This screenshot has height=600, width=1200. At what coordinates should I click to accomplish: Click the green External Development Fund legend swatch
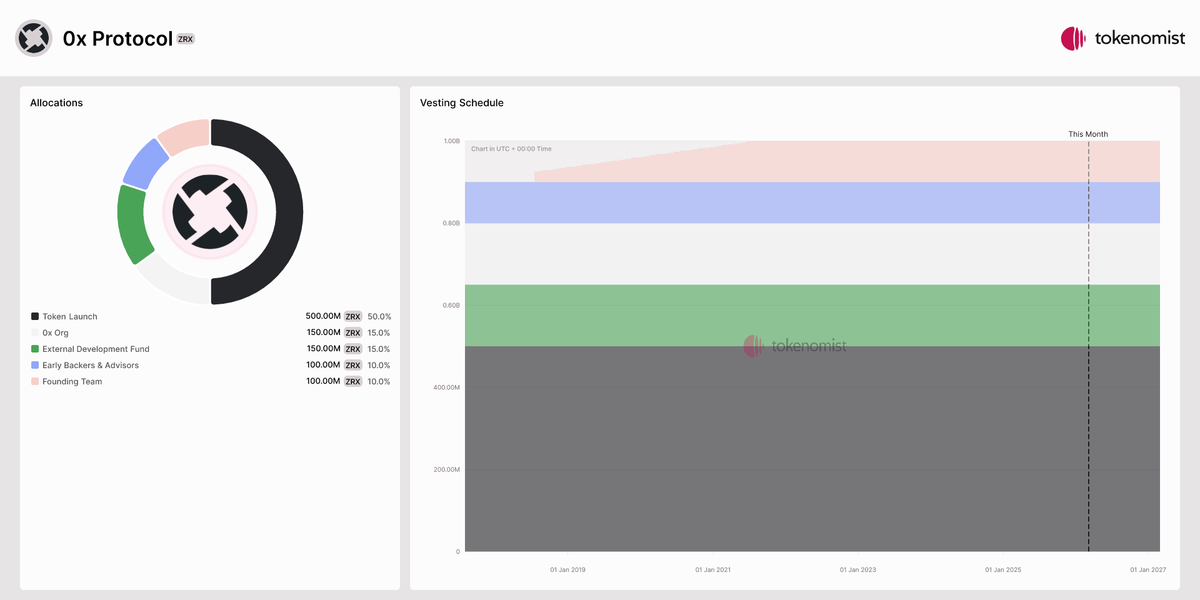(35, 349)
